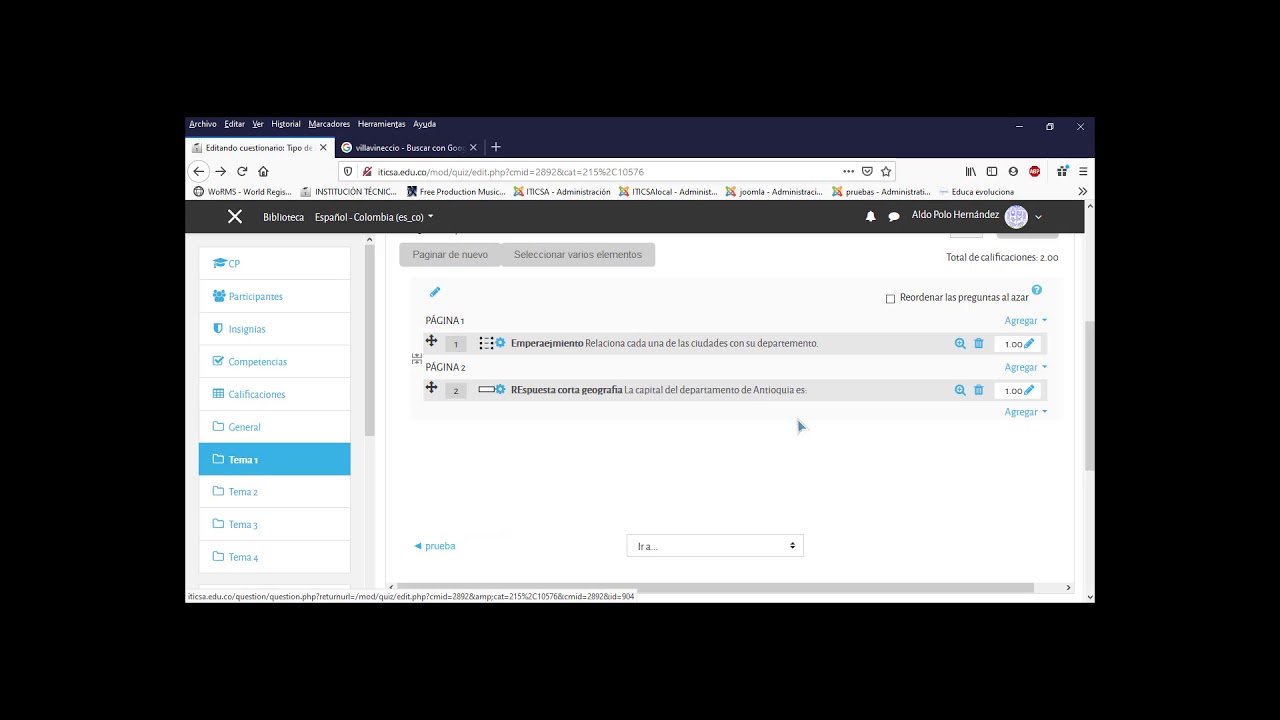Go to previous activity prueba link

[x=435, y=546]
